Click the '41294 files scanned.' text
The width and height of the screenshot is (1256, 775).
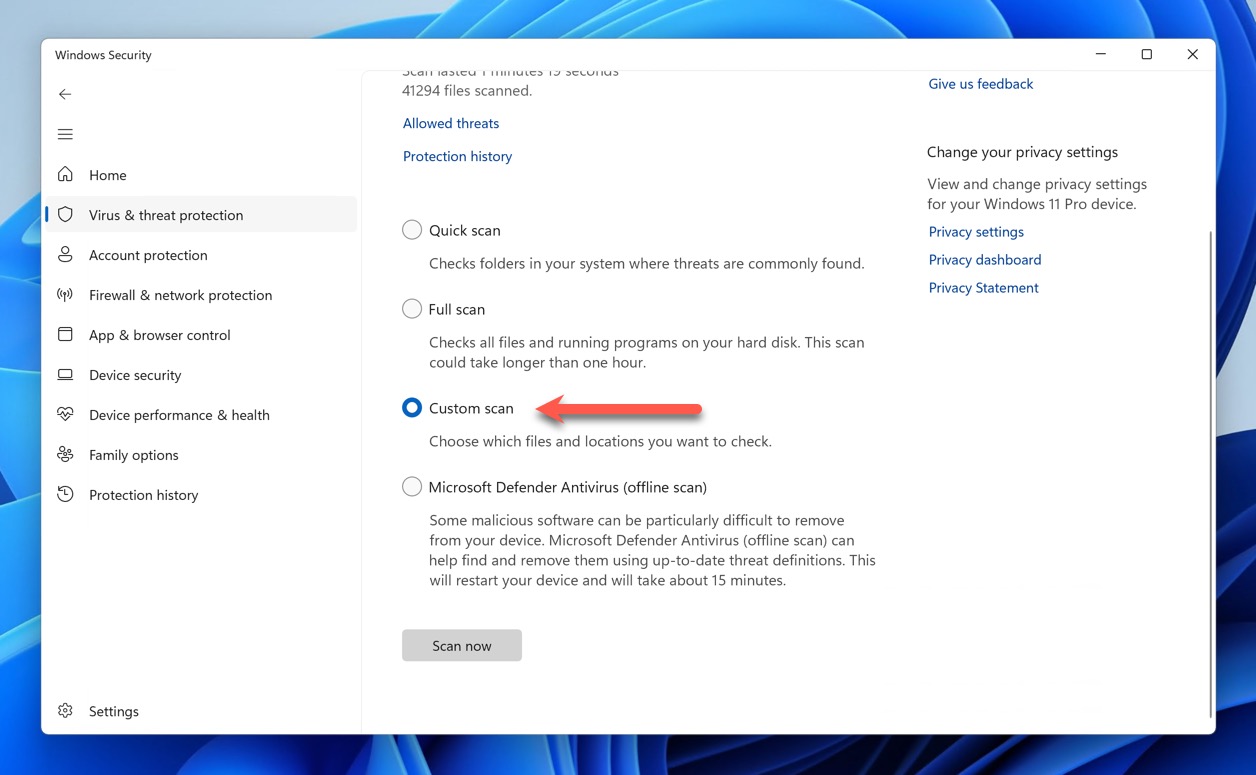467,91
